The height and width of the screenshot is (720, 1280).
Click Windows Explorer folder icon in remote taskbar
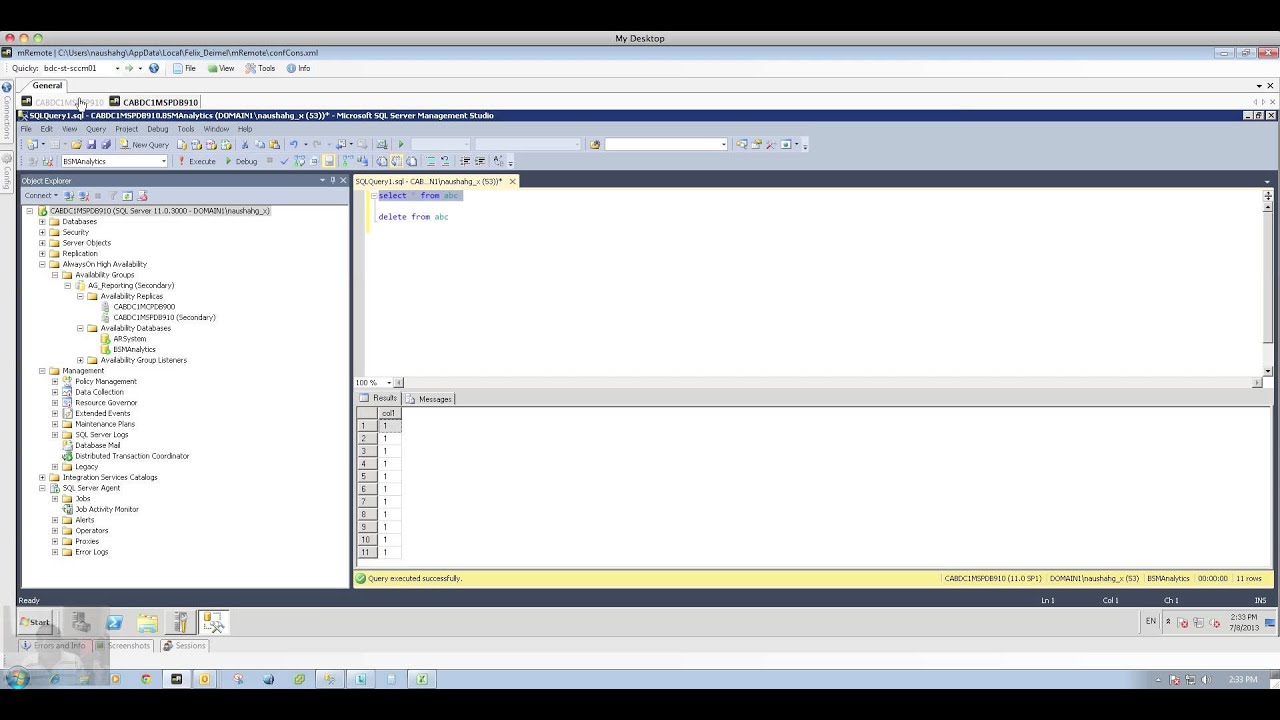147,623
